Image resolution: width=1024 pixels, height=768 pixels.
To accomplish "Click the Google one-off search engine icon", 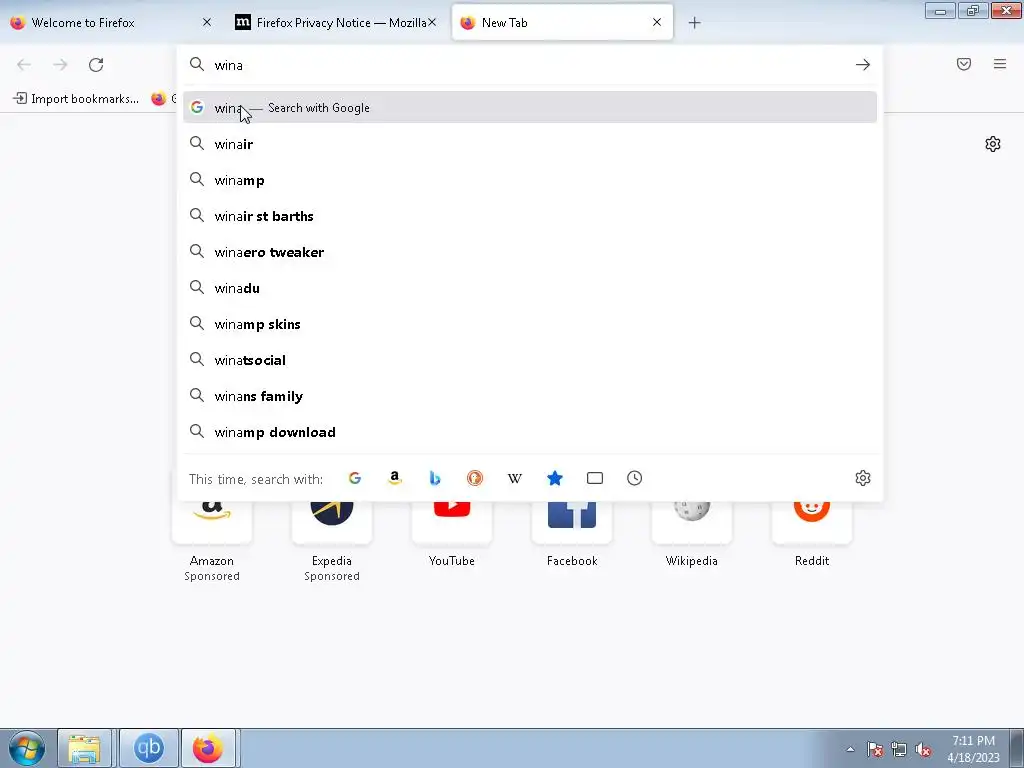I will point(355,478).
